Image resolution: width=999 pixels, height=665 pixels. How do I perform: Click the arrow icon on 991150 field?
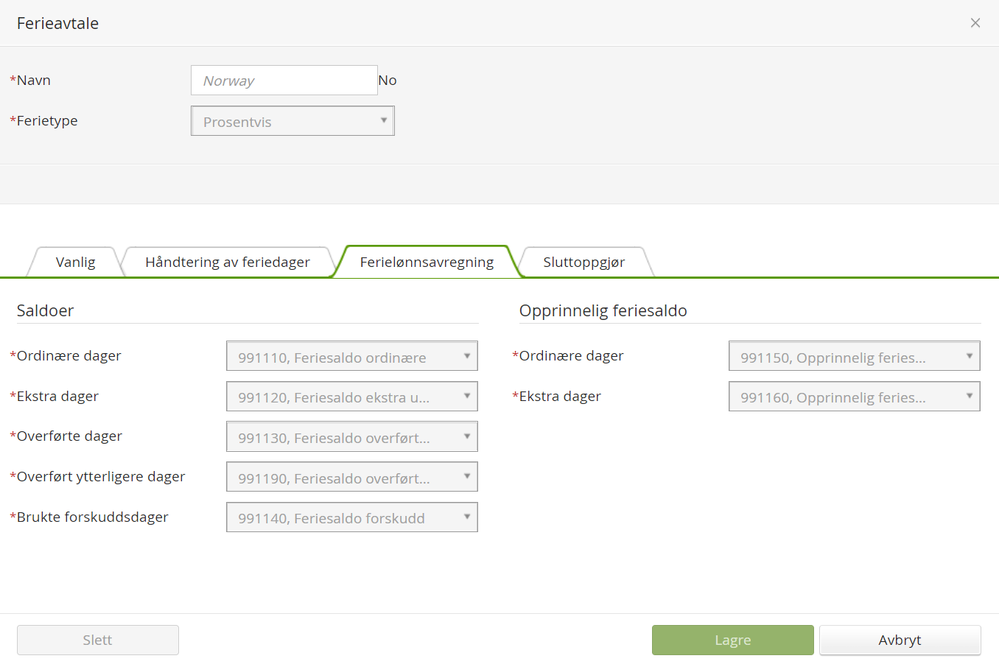(x=969, y=356)
